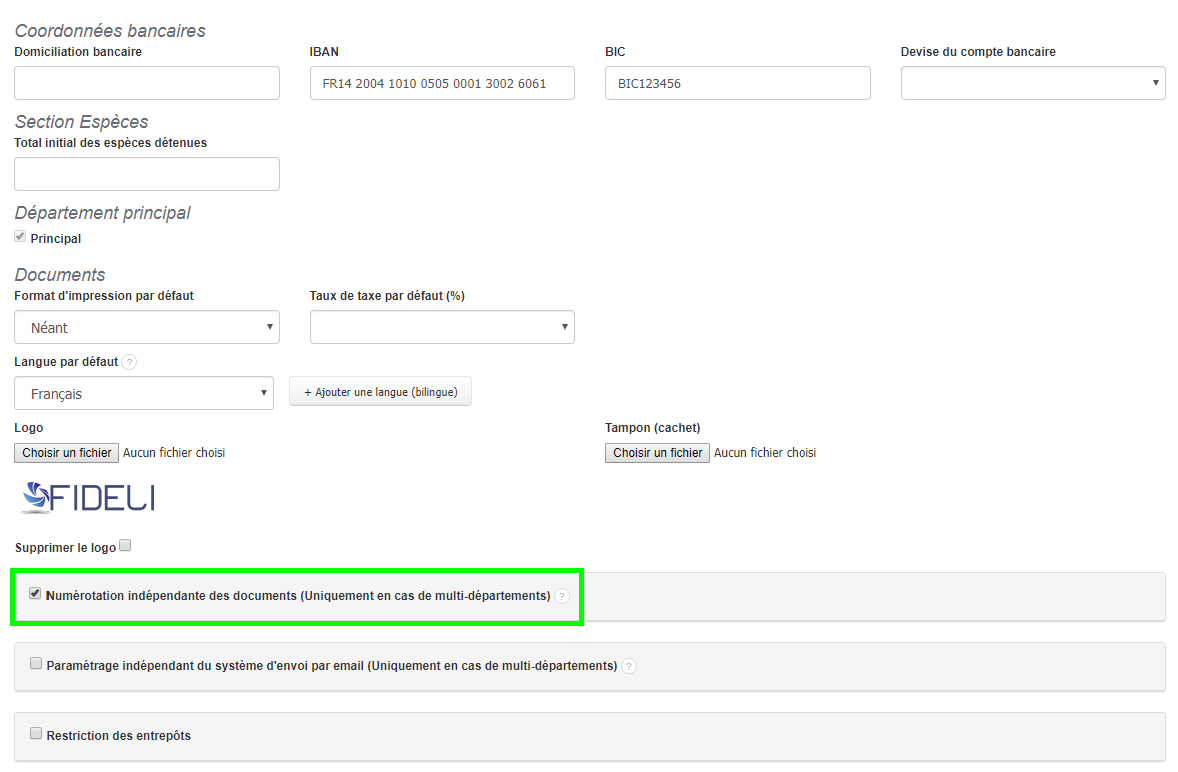1178x772 pixels.
Task: Open the Langue par défaut dropdown
Action: click(144, 393)
